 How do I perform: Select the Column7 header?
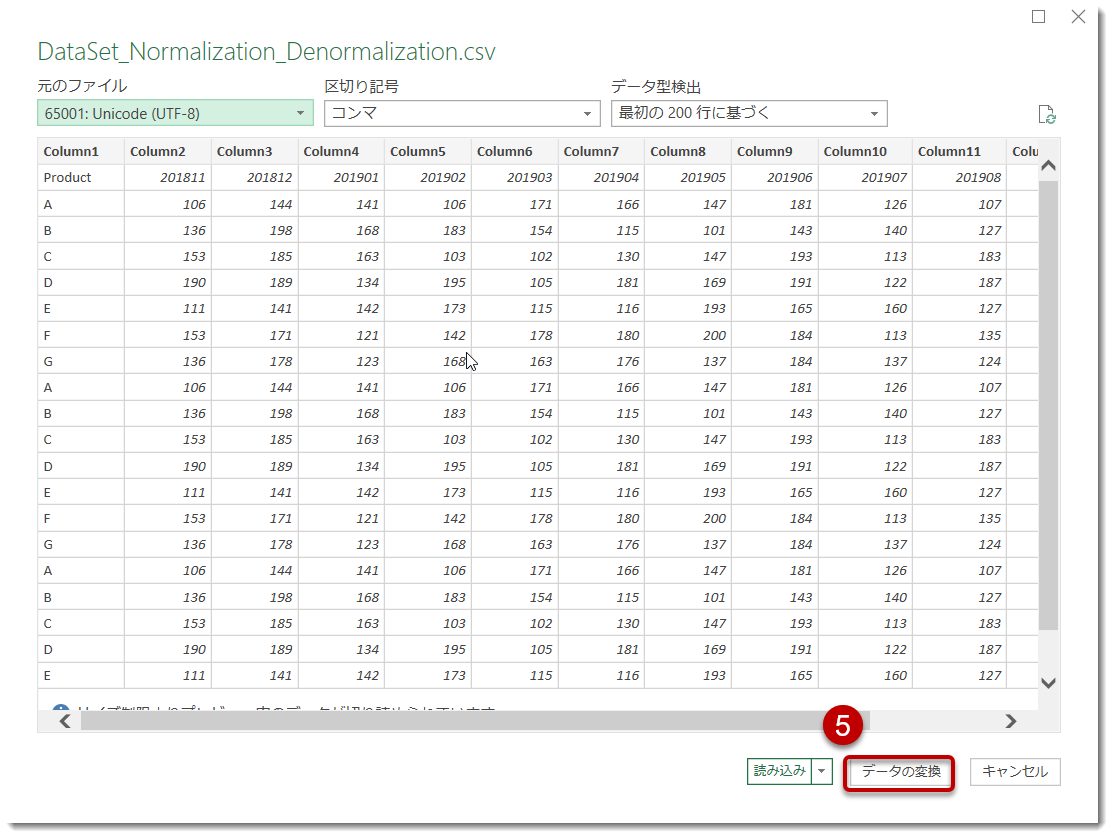[601, 152]
